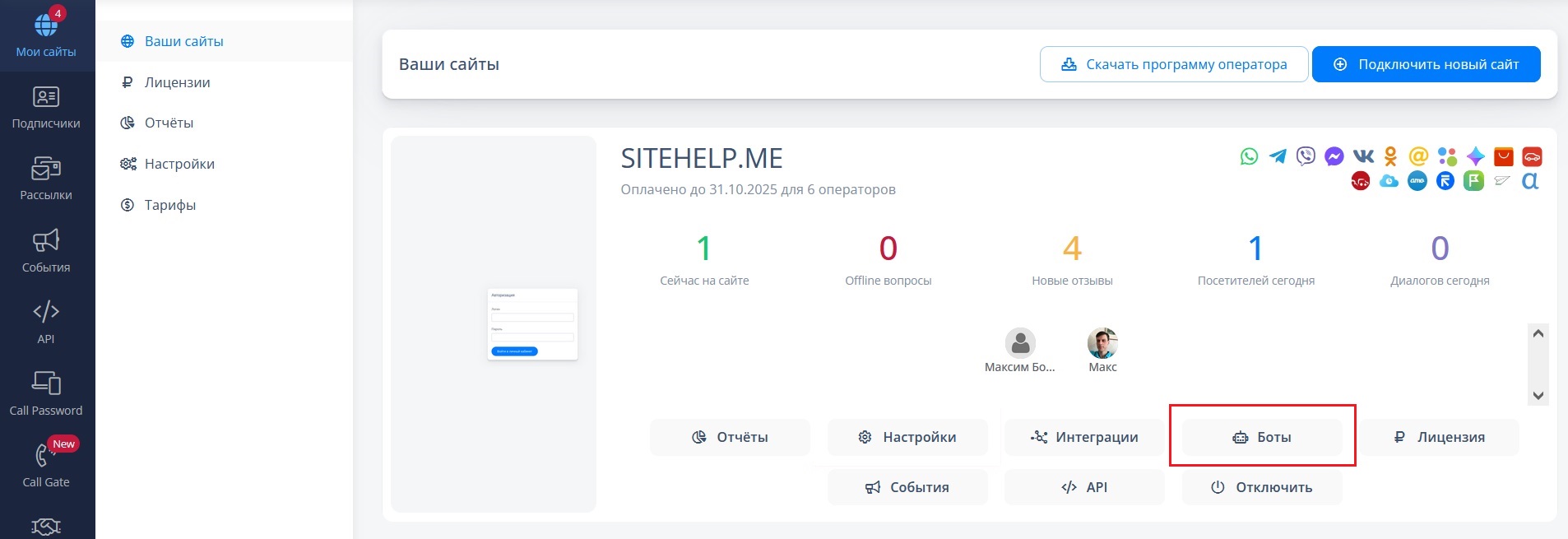
Task: Go to Call Gate section
Action: pos(46,465)
